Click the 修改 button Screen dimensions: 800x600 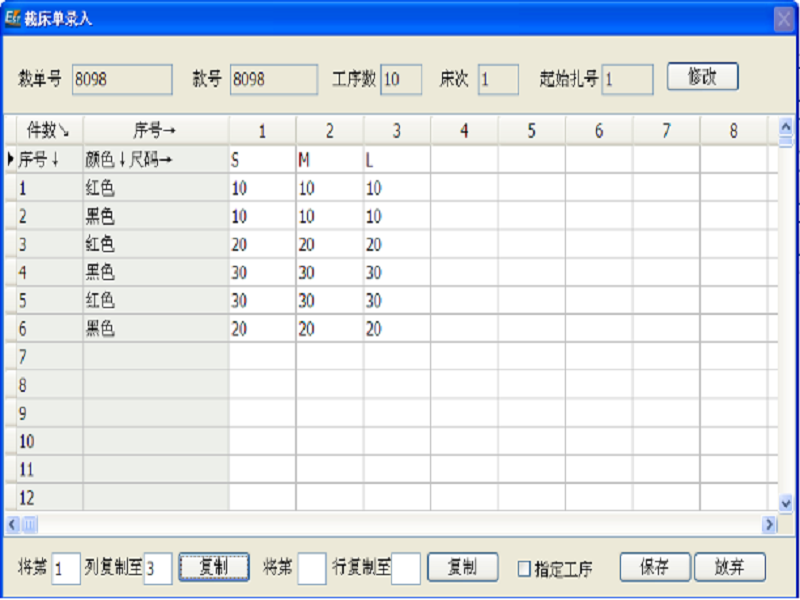pos(702,78)
